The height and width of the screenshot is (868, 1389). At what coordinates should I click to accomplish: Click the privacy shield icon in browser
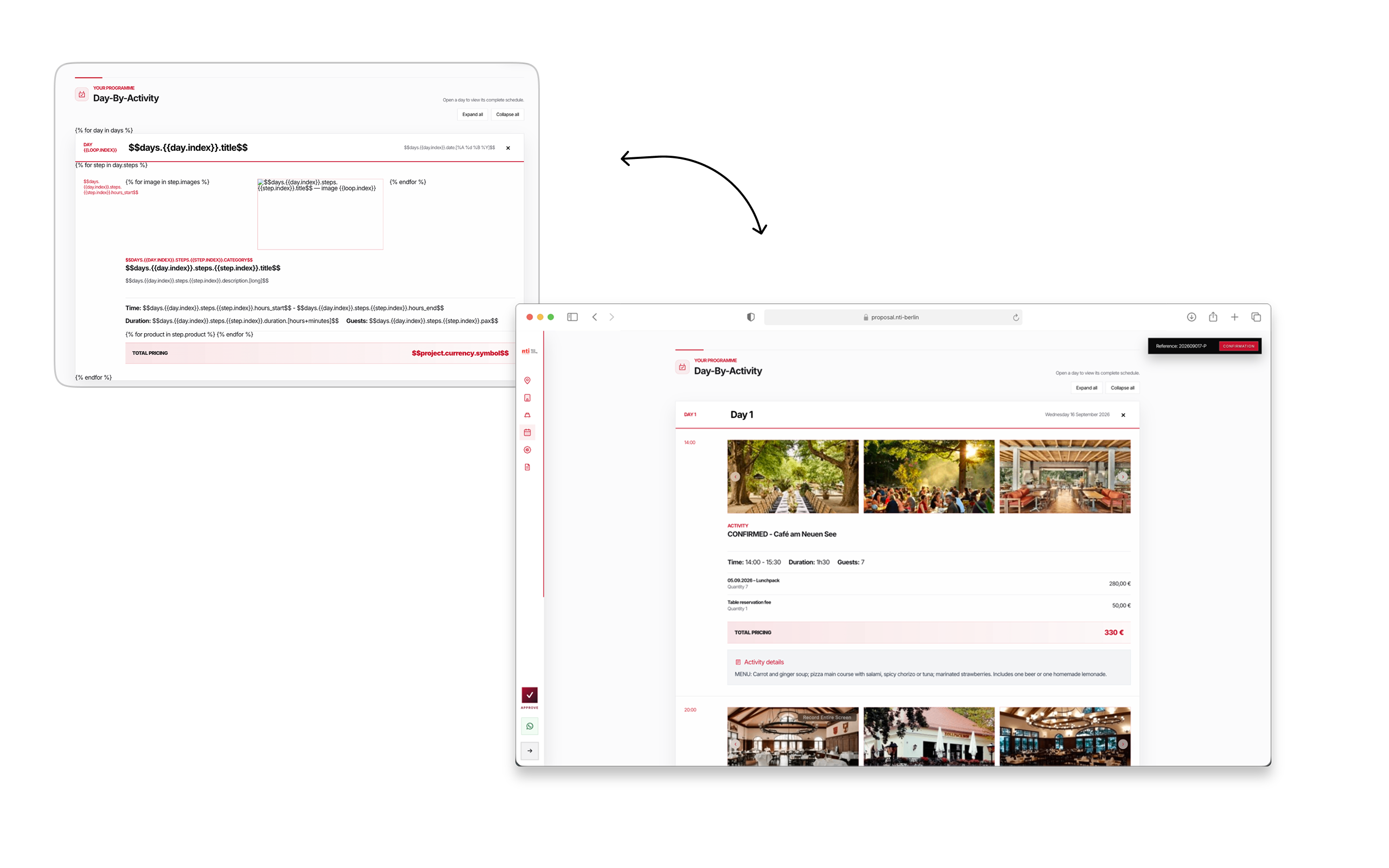[x=750, y=317]
